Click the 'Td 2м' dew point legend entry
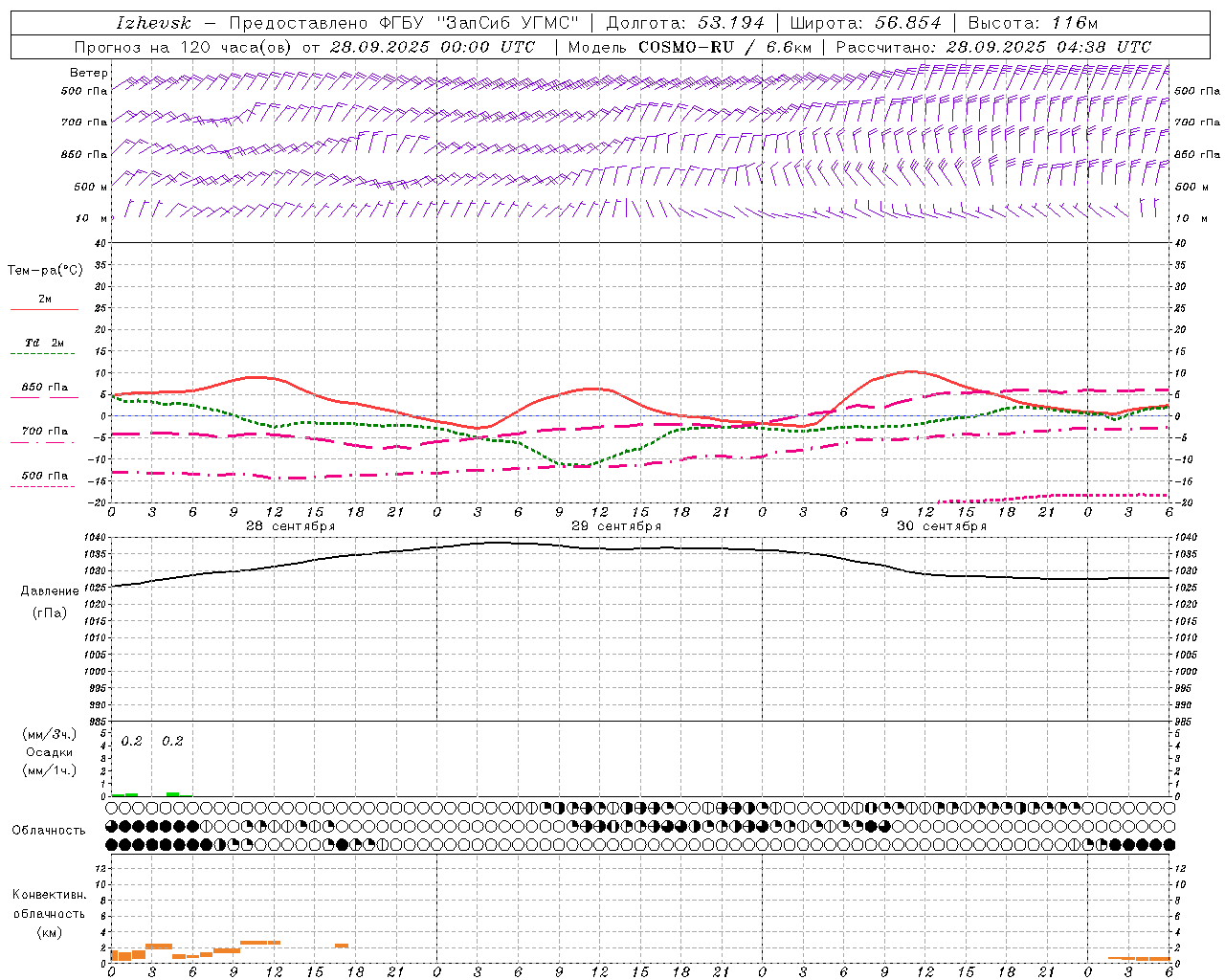This screenshot has height=980, width=1225. tap(45, 343)
